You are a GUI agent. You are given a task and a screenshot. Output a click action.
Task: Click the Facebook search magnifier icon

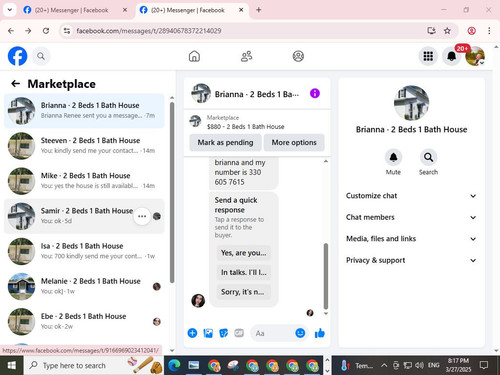click(x=41, y=56)
